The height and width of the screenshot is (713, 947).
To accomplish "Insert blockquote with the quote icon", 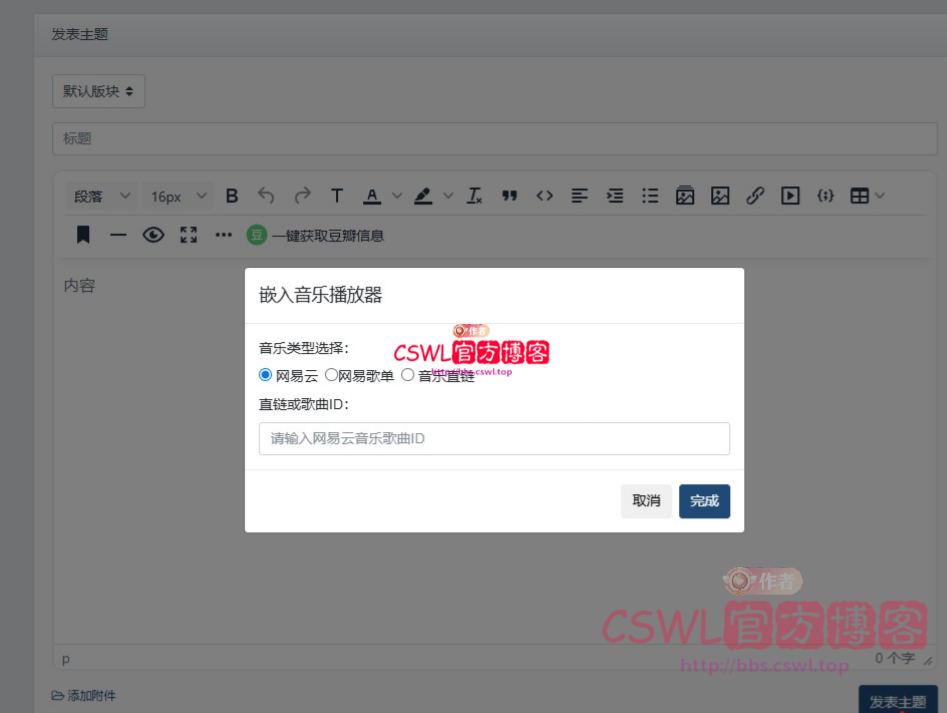I will pos(509,196).
